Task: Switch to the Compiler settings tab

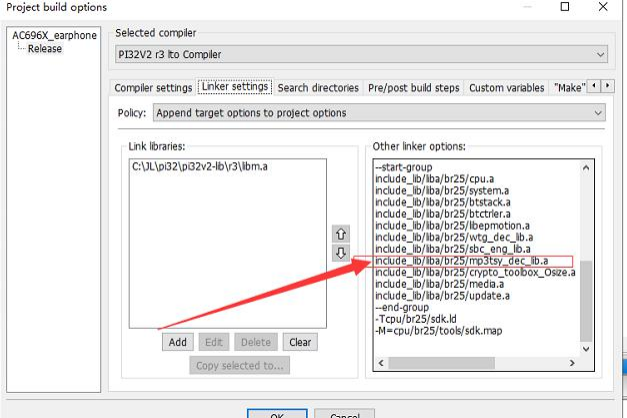Action: coord(153,88)
